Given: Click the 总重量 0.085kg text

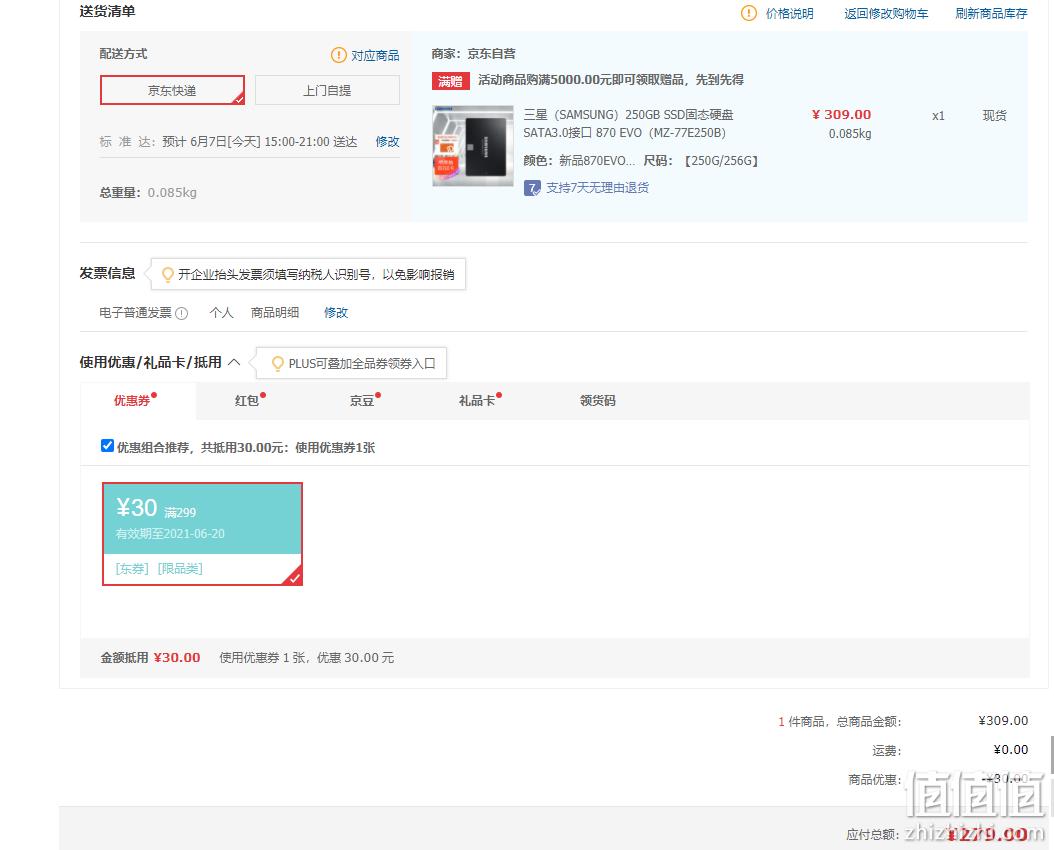Looking at the screenshot, I should coord(148,193).
